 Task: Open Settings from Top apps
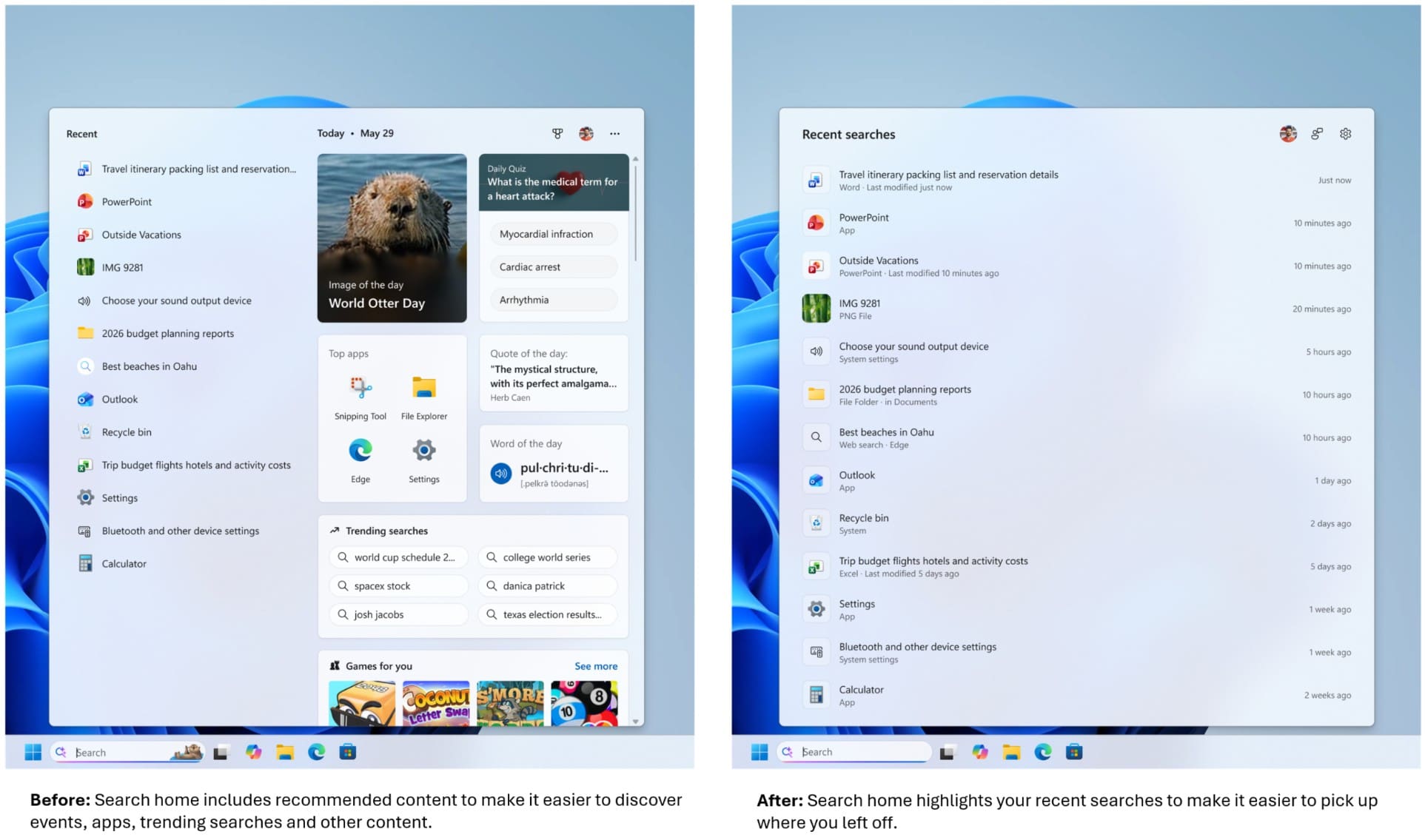(424, 460)
